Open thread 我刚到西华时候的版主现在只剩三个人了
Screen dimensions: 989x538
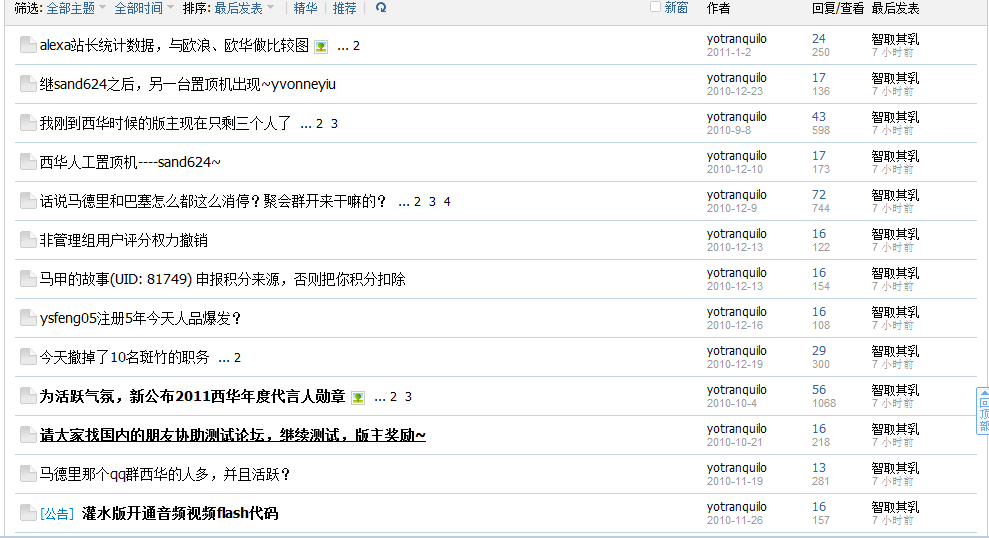[165, 124]
